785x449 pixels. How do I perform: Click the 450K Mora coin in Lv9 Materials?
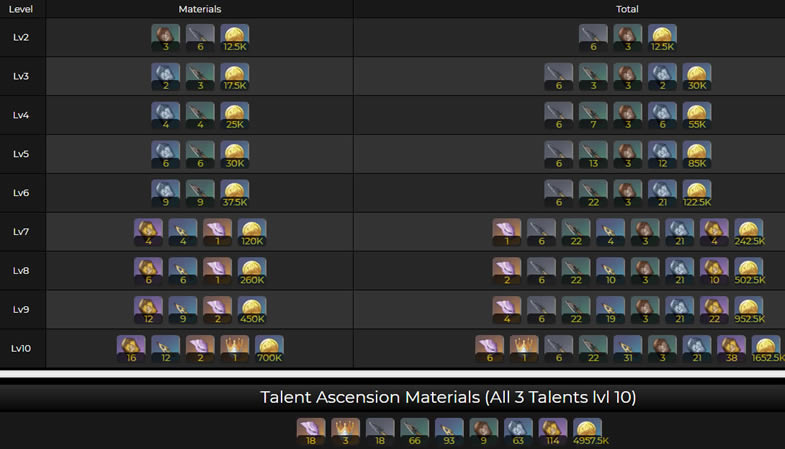click(x=252, y=311)
